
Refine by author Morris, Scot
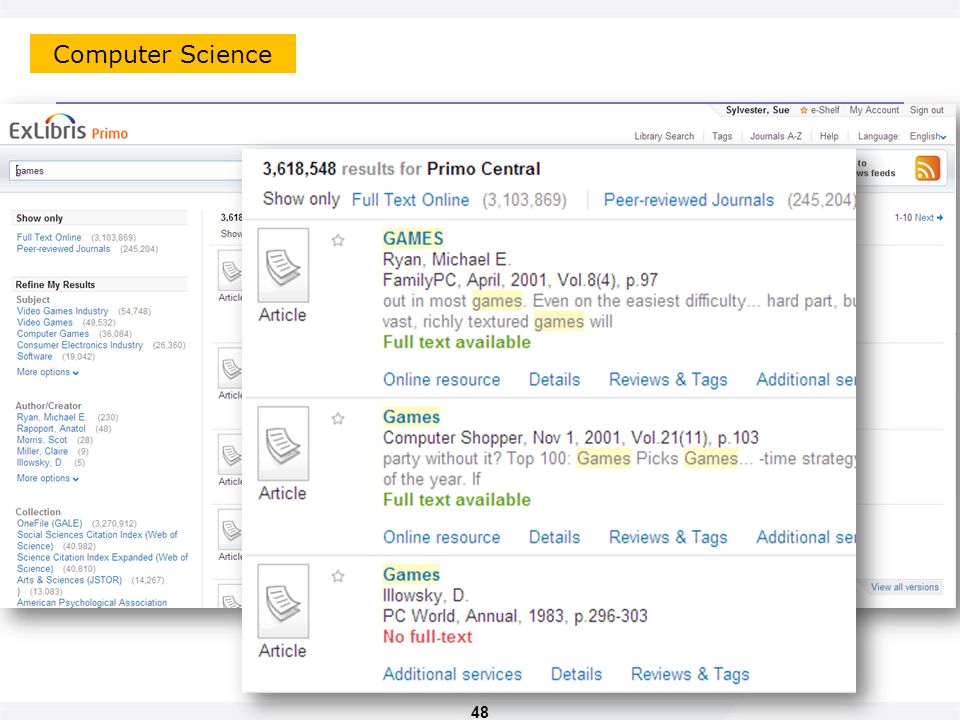[42, 440]
